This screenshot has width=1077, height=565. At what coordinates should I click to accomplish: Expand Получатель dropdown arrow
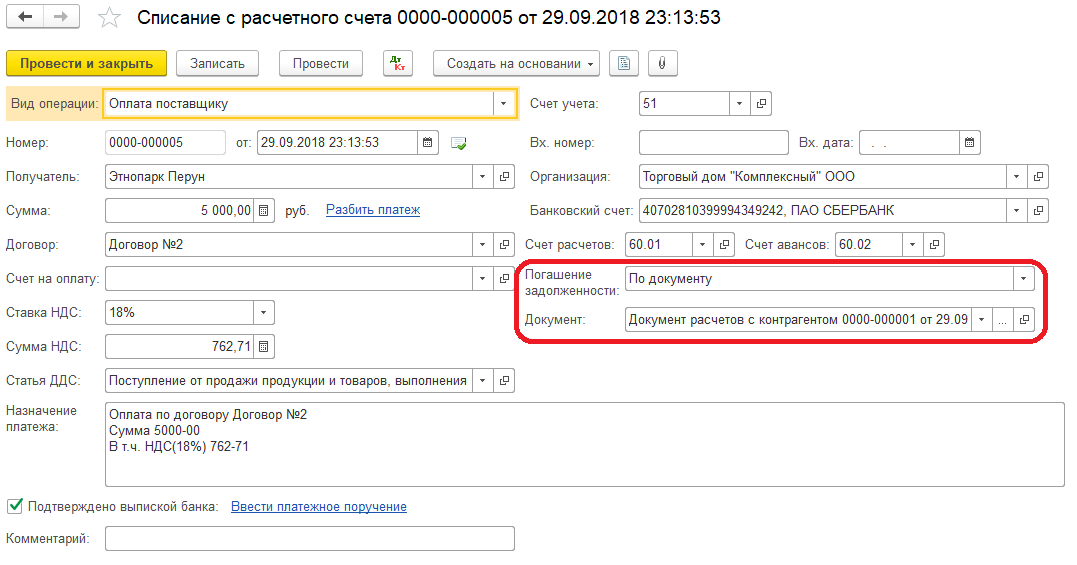pos(483,176)
